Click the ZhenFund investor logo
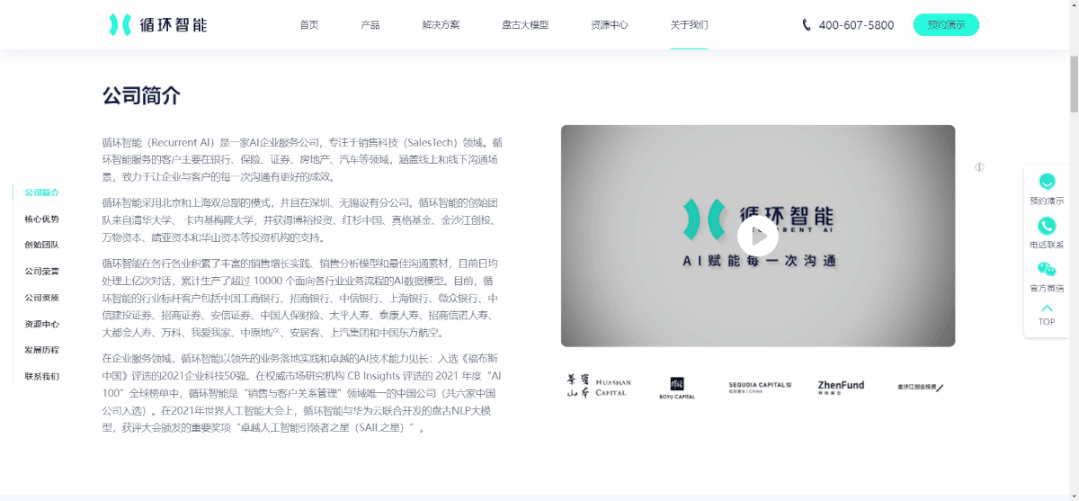Screen dimensions: 1079x501 [841, 387]
